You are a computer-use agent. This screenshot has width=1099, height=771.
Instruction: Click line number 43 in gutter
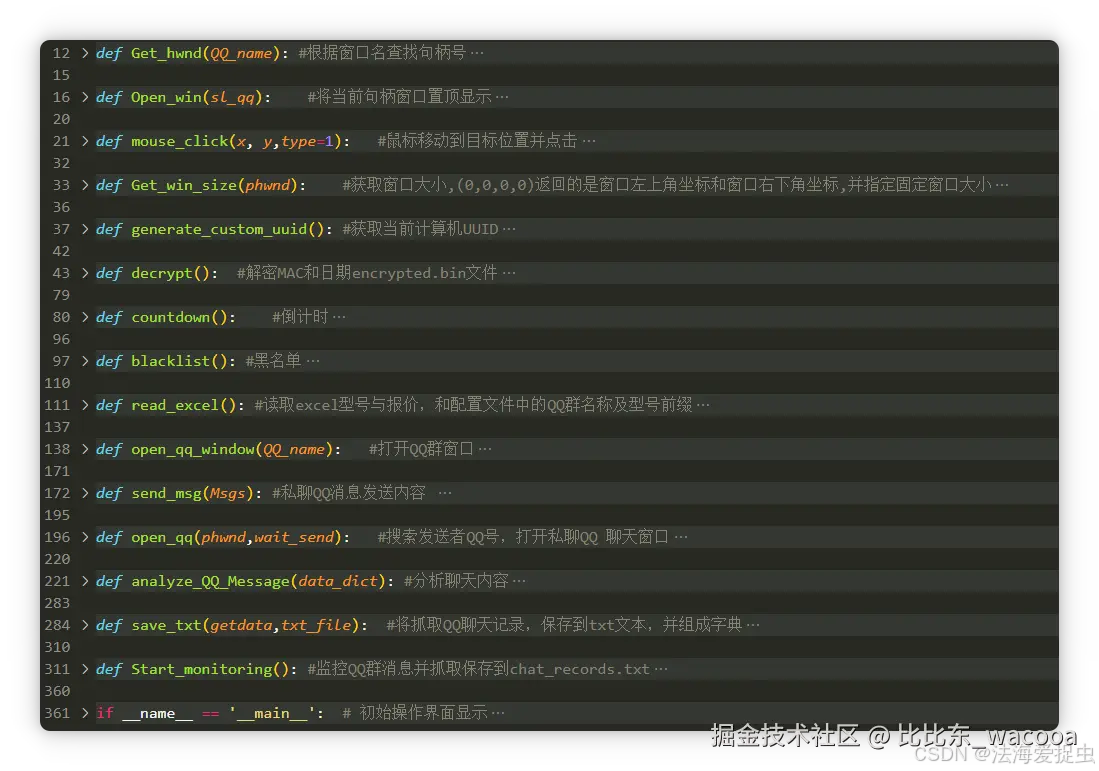click(62, 273)
